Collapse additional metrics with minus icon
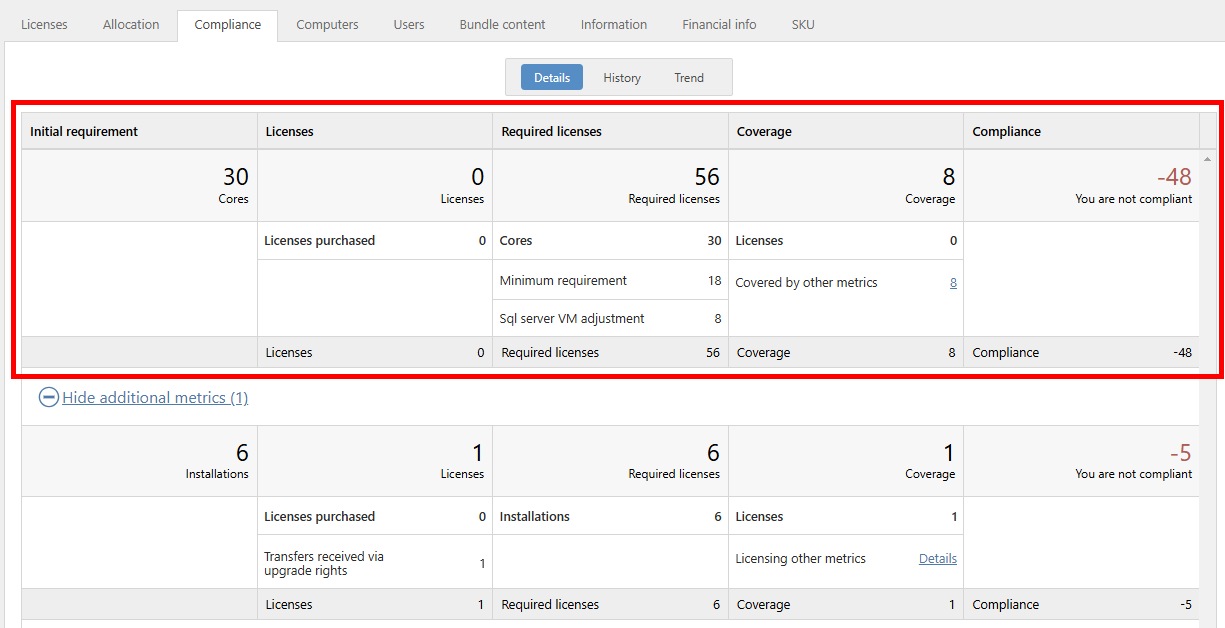The image size is (1225, 628). (49, 397)
